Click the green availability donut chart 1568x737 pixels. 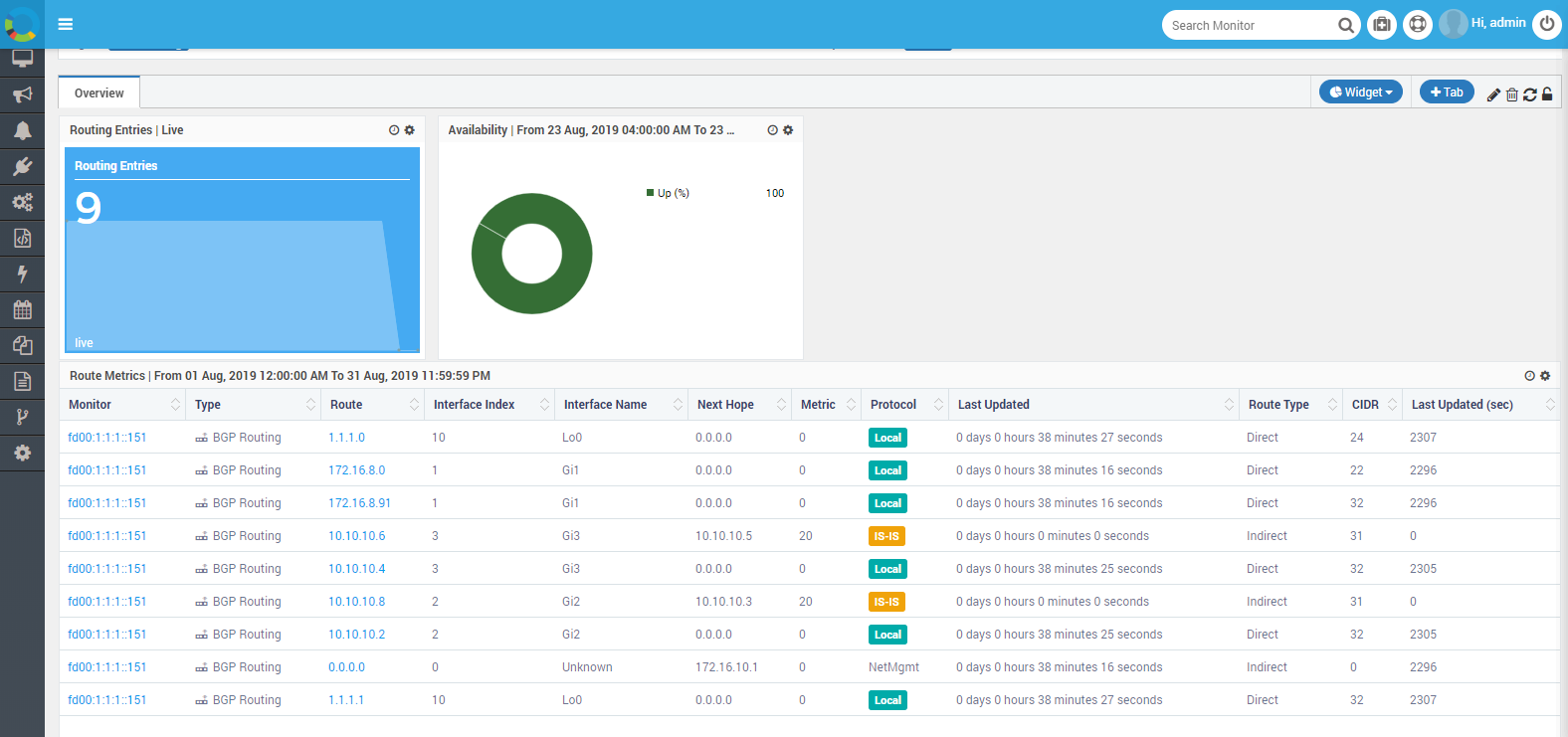532,254
